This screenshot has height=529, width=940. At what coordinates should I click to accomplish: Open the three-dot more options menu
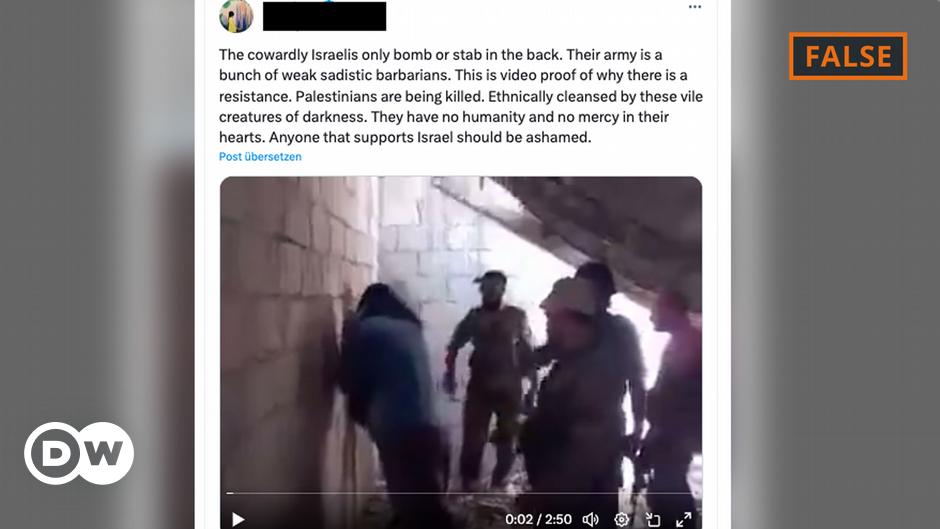(x=695, y=7)
